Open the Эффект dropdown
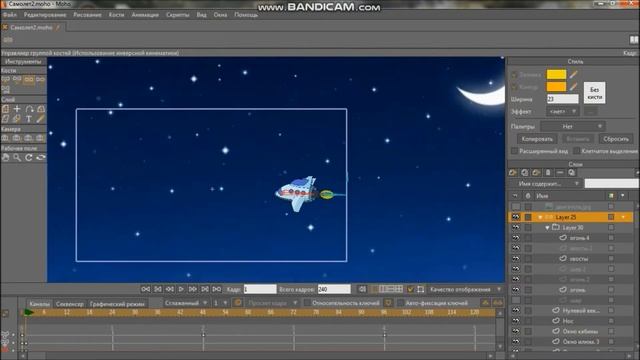 (563, 111)
